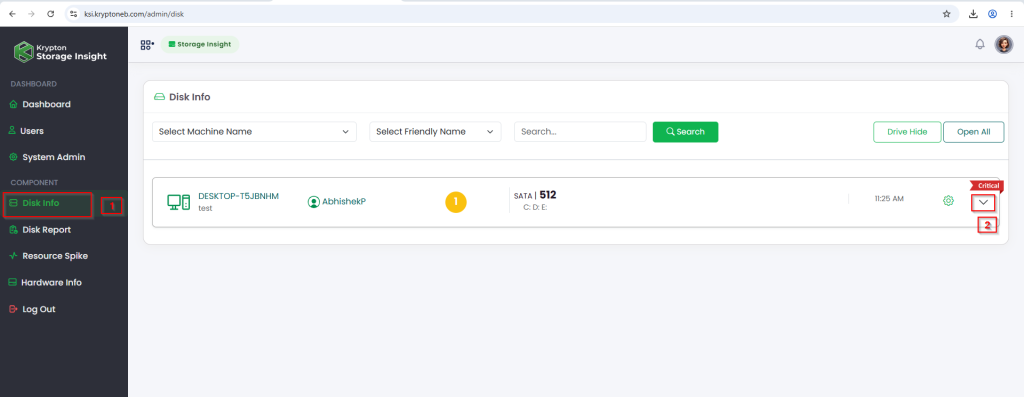Click the red Critical ribbon label
This screenshot has width=1024, height=397.
(x=987, y=185)
